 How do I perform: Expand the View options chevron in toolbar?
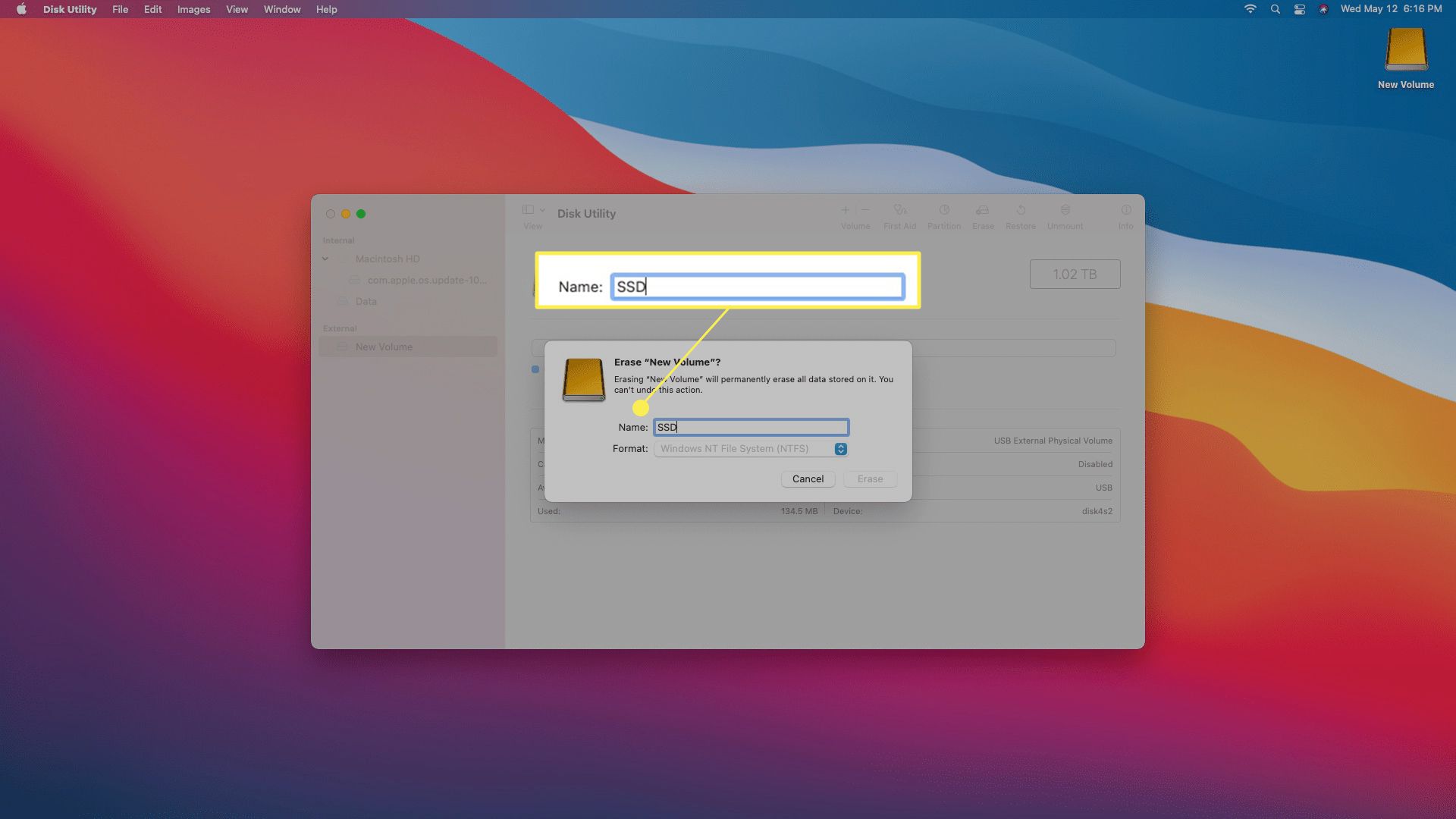[x=542, y=210]
